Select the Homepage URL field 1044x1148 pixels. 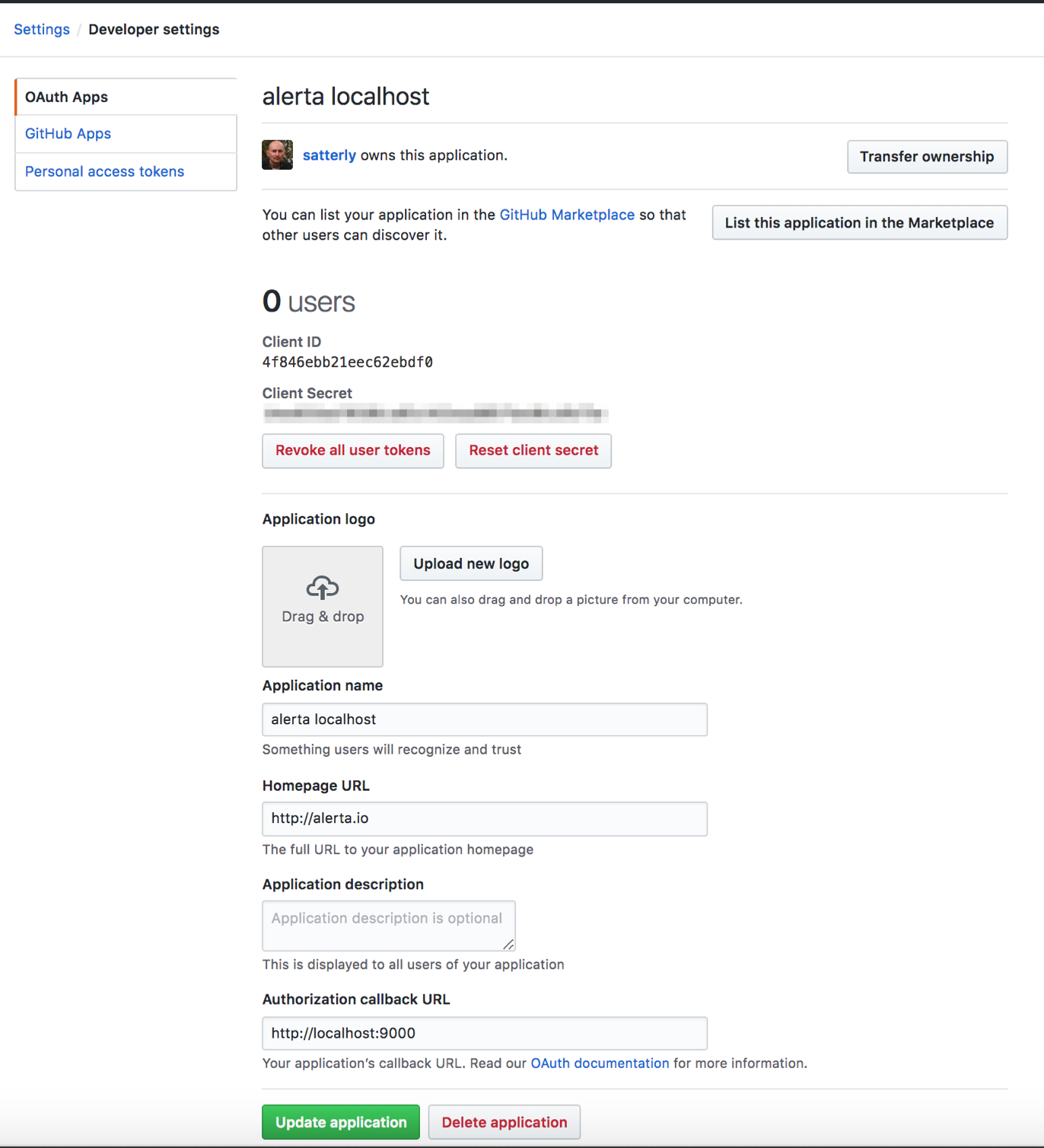[x=485, y=818]
